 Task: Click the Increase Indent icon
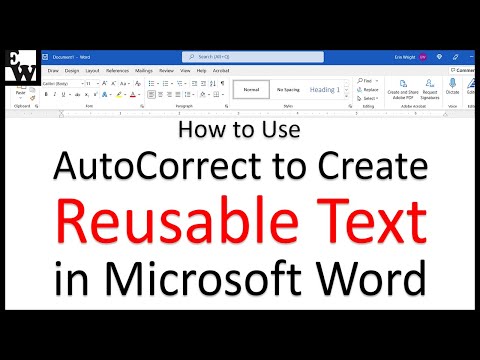[203, 83]
